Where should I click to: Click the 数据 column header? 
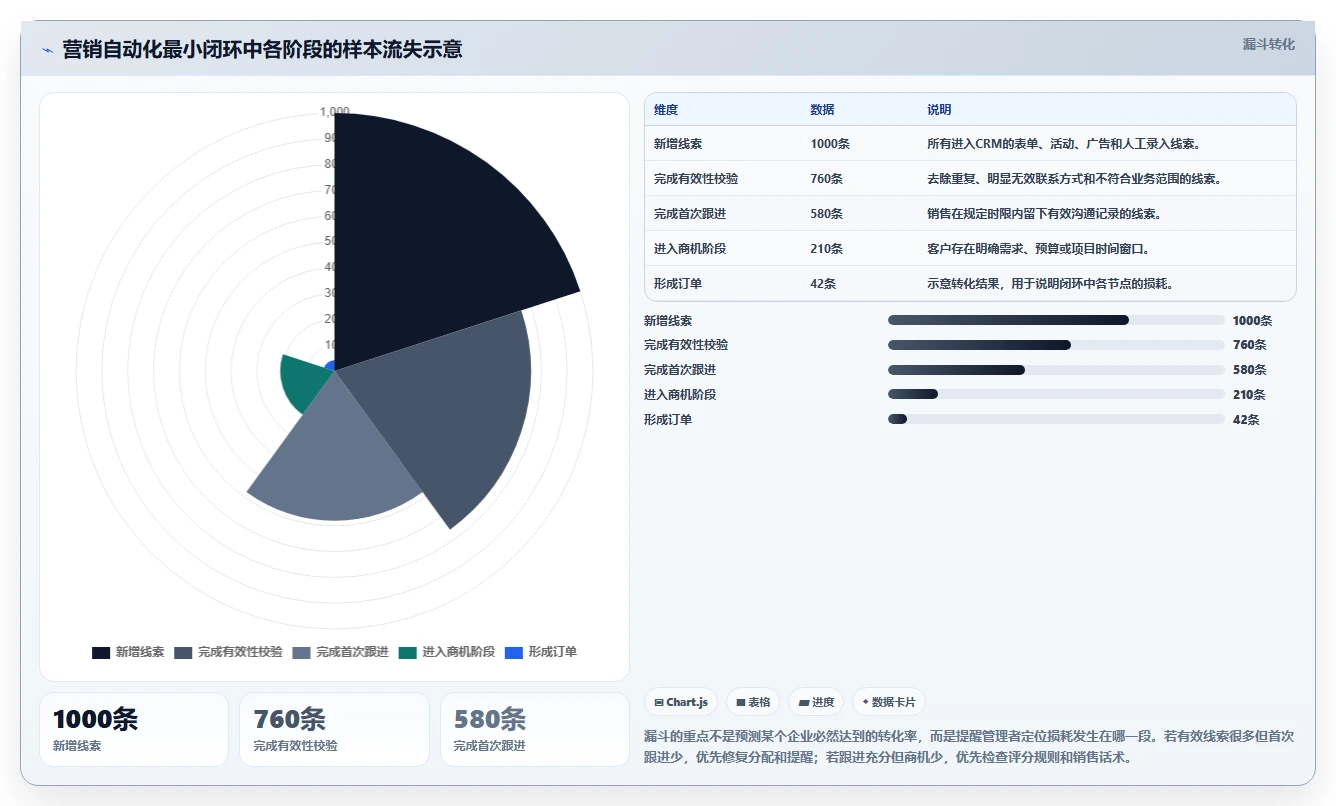822,110
